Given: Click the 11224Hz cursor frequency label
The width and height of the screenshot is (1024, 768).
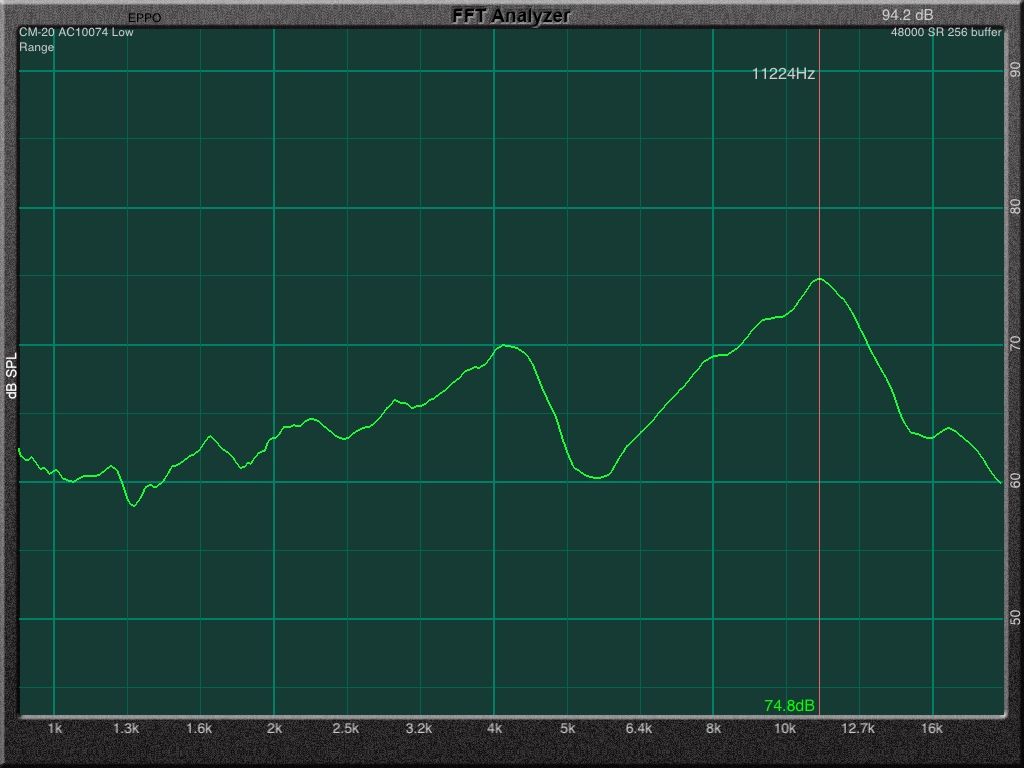Looking at the screenshot, I should [x=783, y=74].
